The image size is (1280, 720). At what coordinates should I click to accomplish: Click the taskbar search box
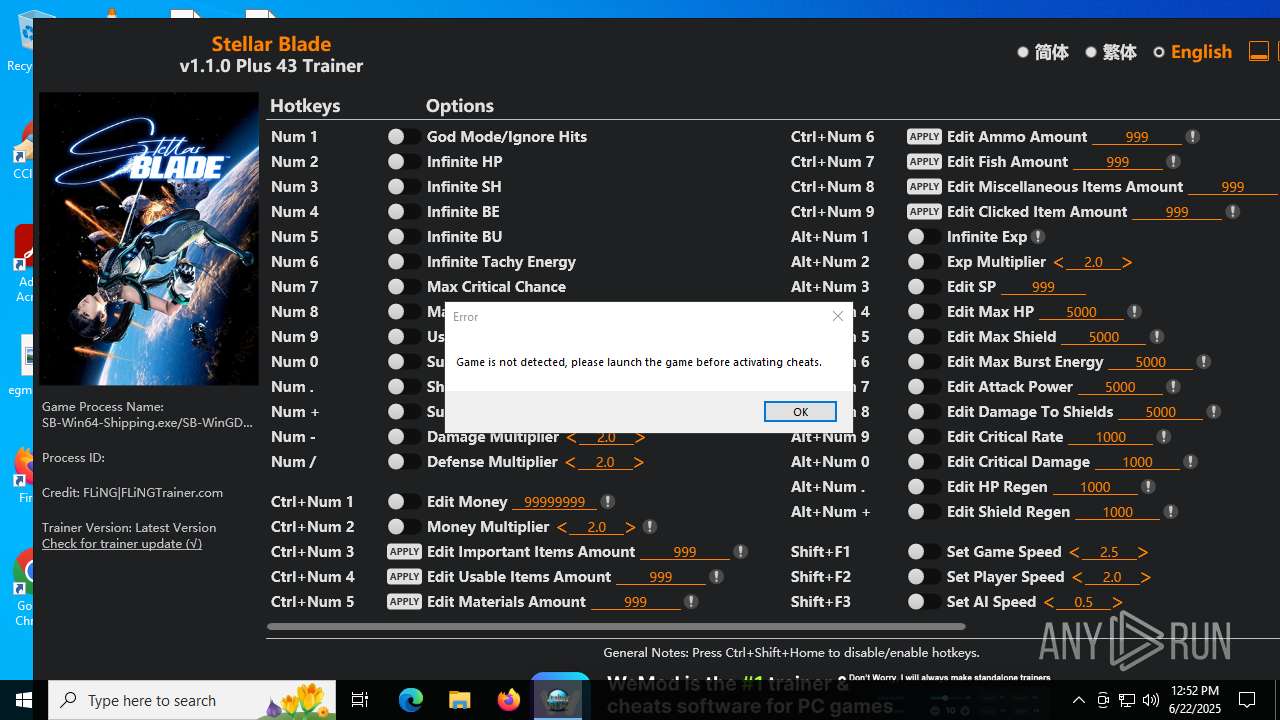(x=193, y=700)
